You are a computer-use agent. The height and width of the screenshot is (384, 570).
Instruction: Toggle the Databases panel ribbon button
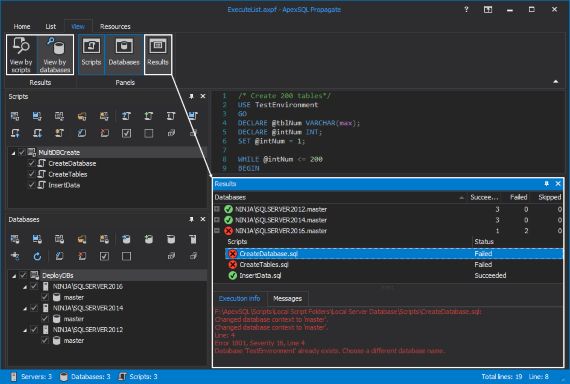click(124, 55)
